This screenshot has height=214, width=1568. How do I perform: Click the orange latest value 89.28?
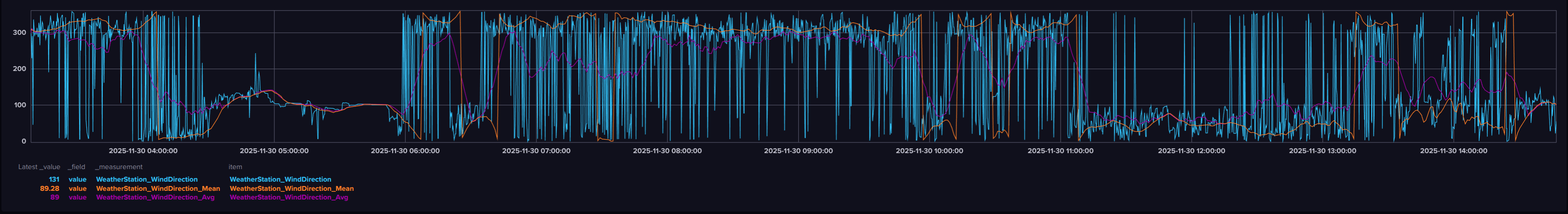49,188
